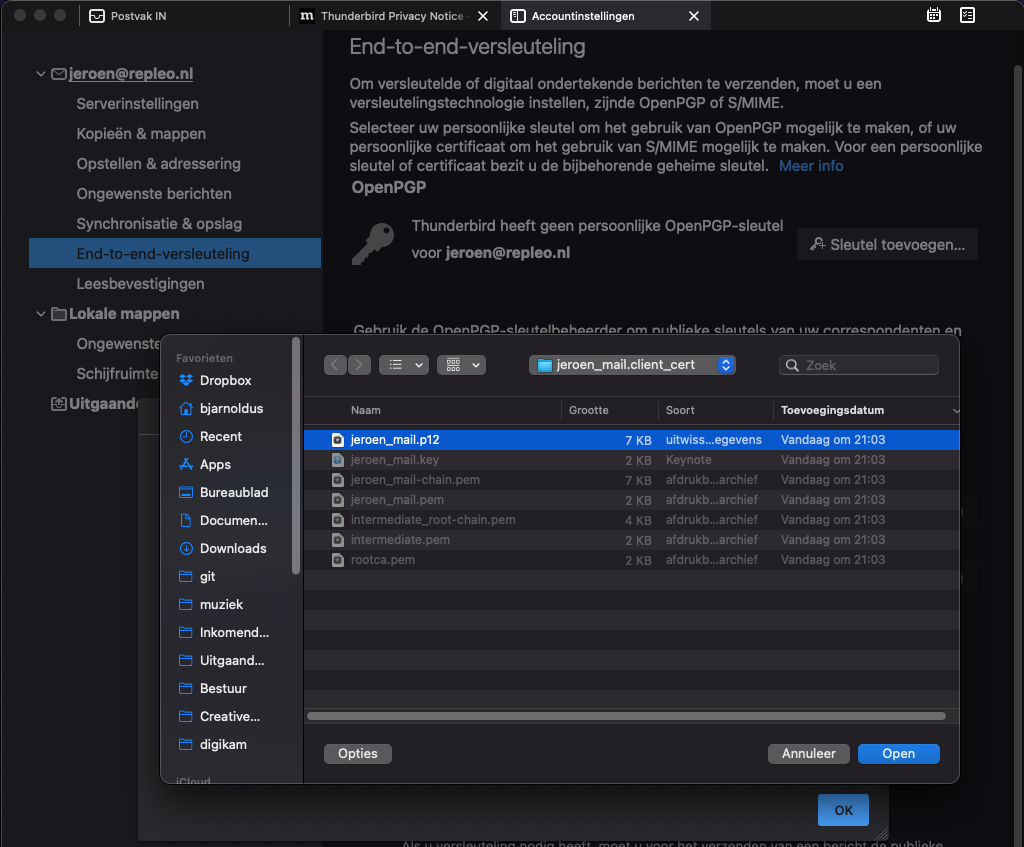Open Ongewenste berichten under jeroen@repleo.nl
This screenshot has width=1024, height=847.
click(x=154, y=194)
